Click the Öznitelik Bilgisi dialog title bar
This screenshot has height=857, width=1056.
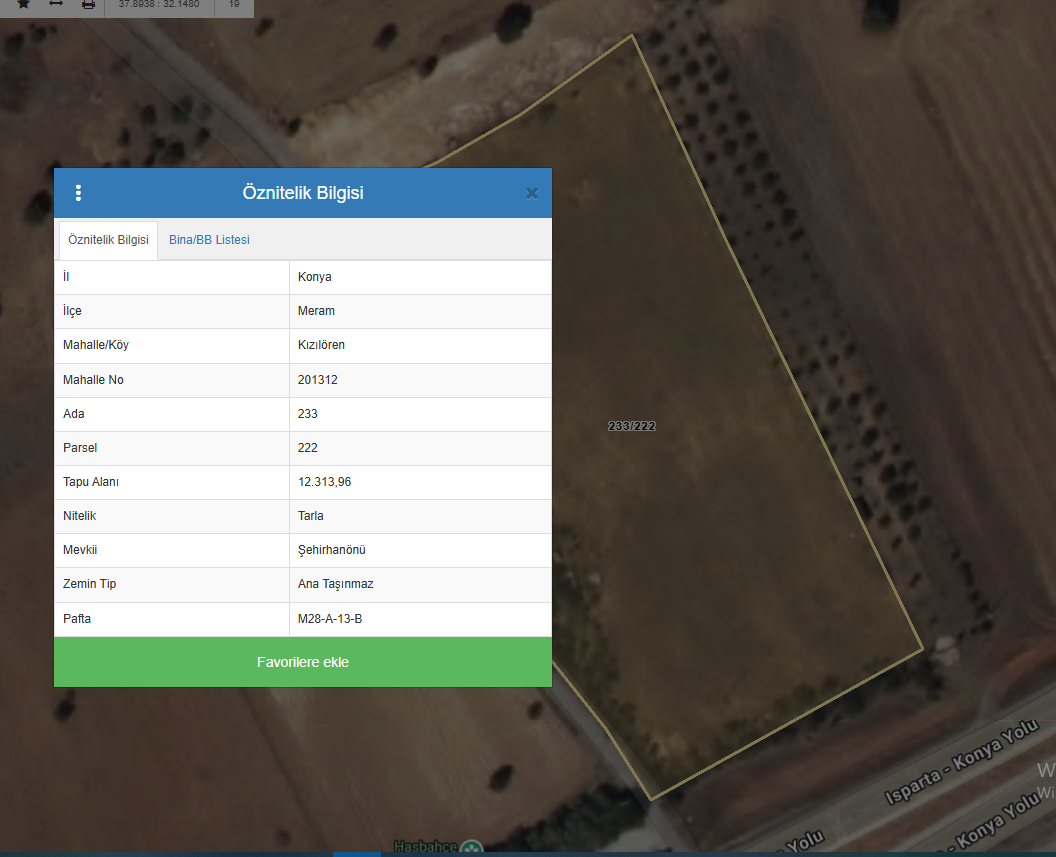click(x=302, y=193)
